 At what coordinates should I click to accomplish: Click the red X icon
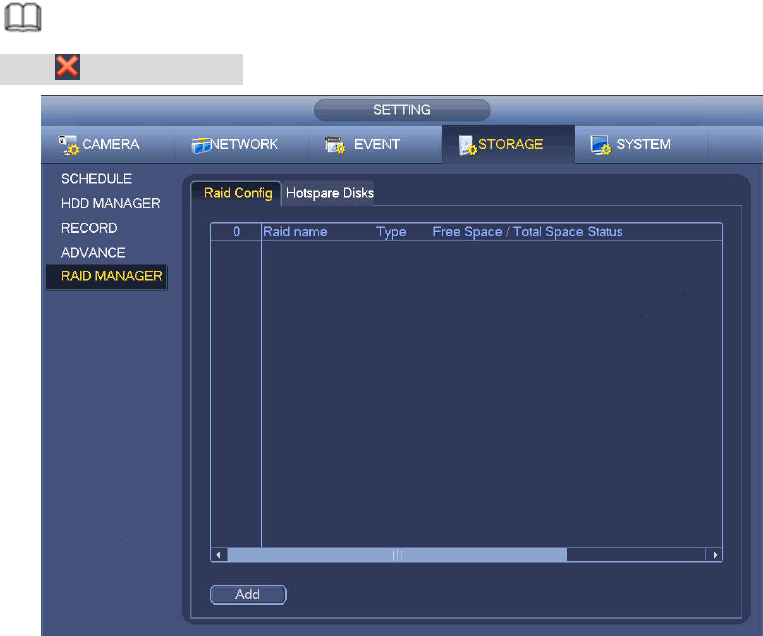(x=67, y=67)
